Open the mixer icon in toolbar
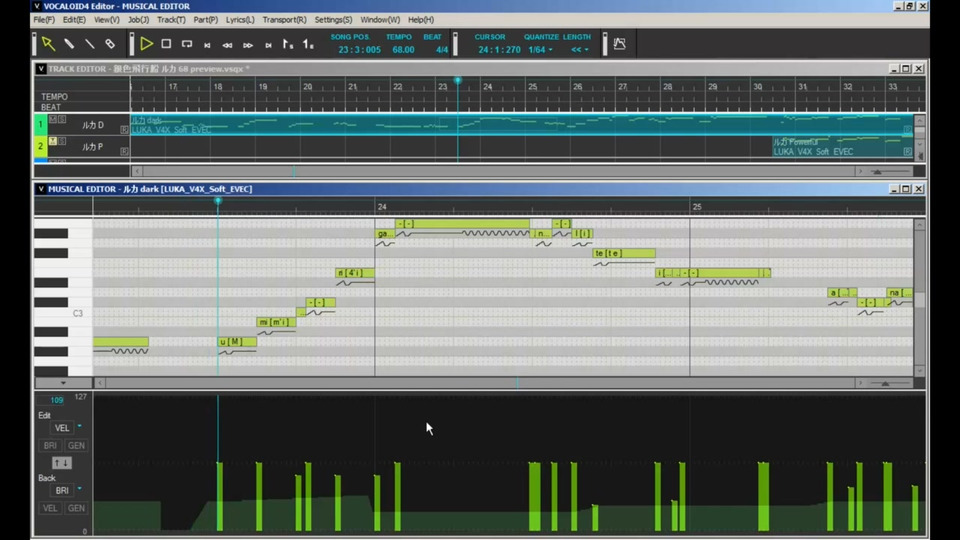The width and height of the screenshot is (960, 540). click(x=620, y=43)
